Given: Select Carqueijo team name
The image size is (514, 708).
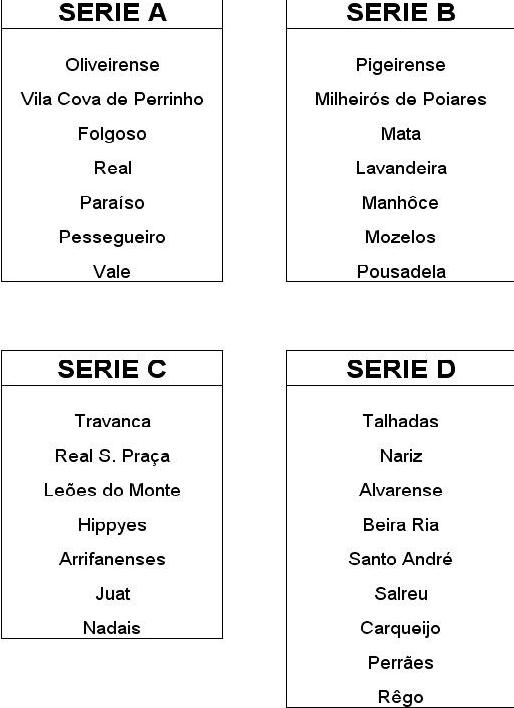Looking at the screenshot, I should click(x=400, y=629).
